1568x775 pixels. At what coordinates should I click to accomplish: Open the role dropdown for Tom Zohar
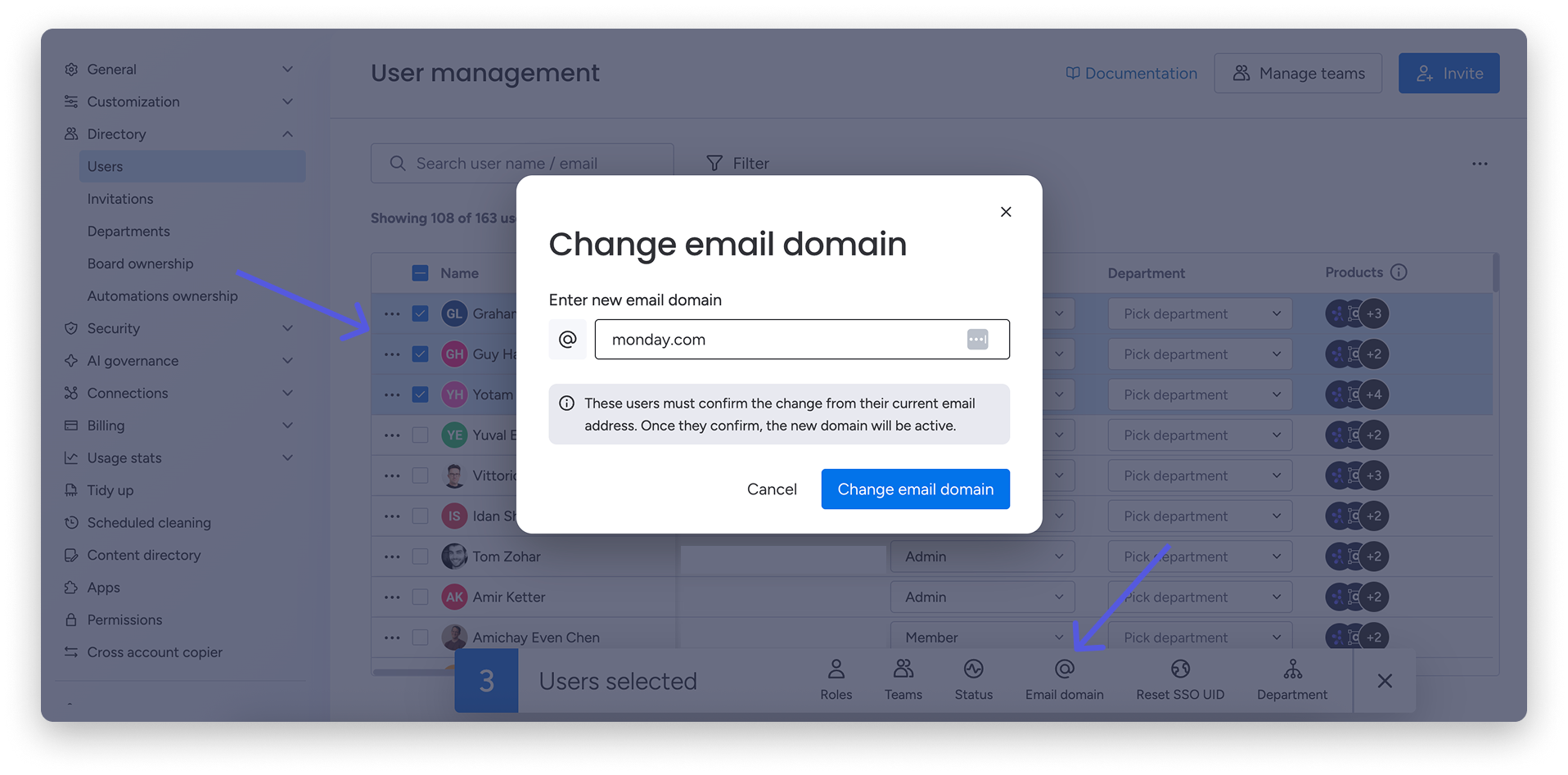[983, 556]
